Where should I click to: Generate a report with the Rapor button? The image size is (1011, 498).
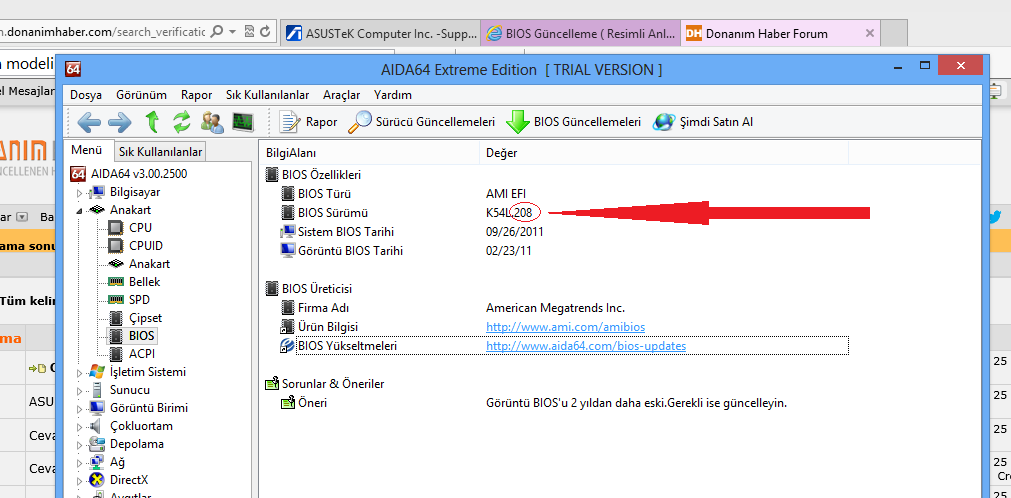coord(308,121)
